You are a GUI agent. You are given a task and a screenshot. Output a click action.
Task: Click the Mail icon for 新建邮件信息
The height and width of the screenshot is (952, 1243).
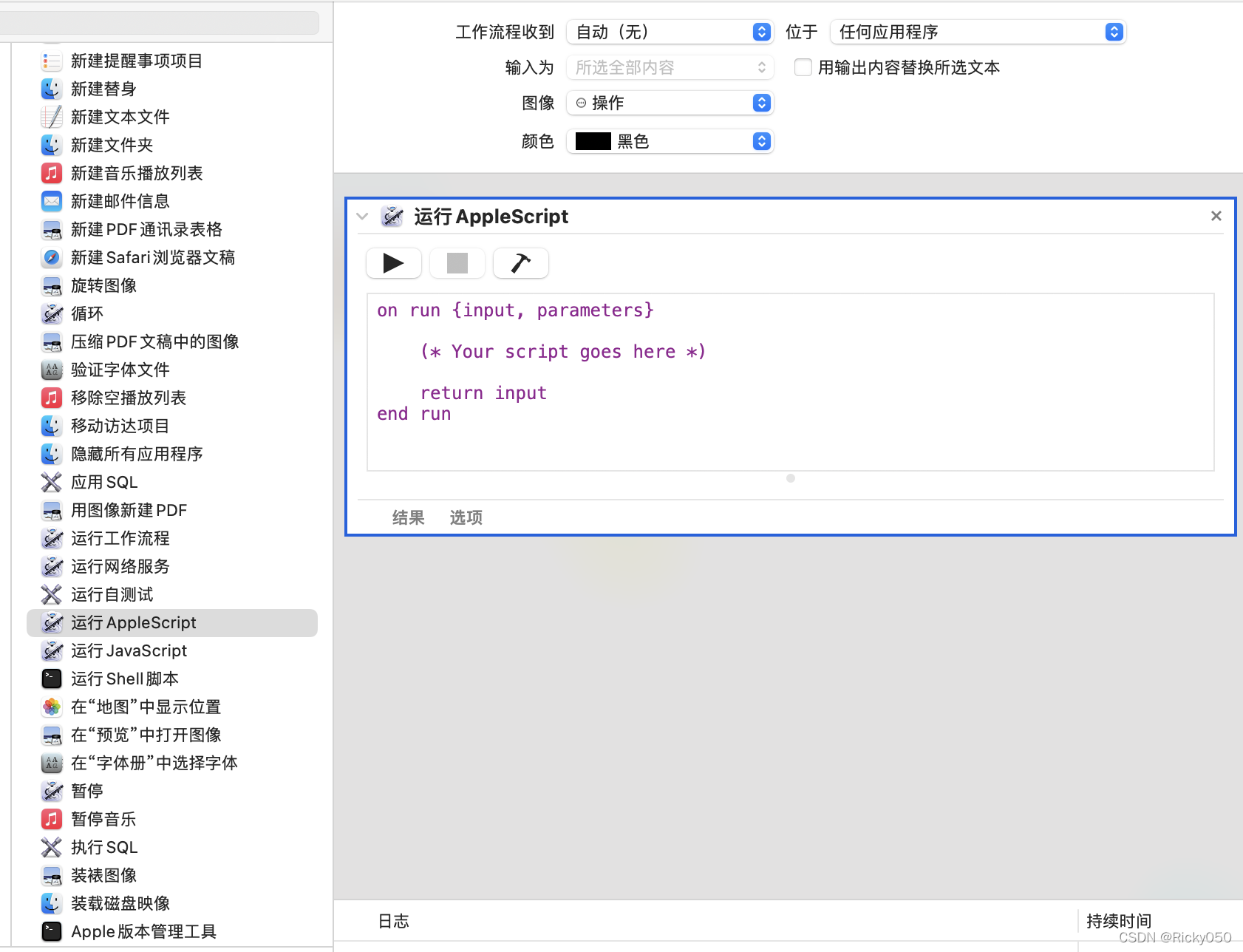tap(51, 201)
